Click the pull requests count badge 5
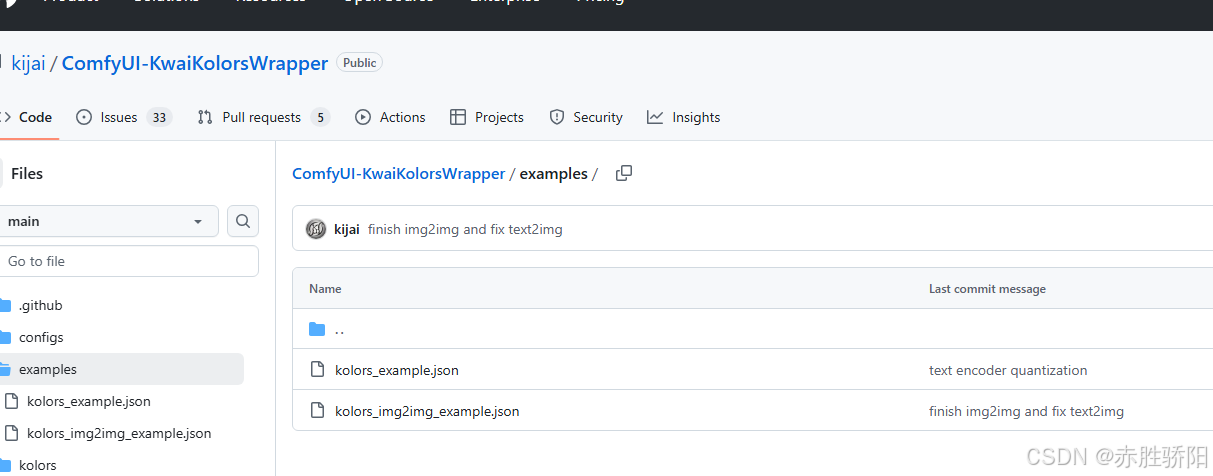This screenshot has height=476, width=1213. (320, 117)
